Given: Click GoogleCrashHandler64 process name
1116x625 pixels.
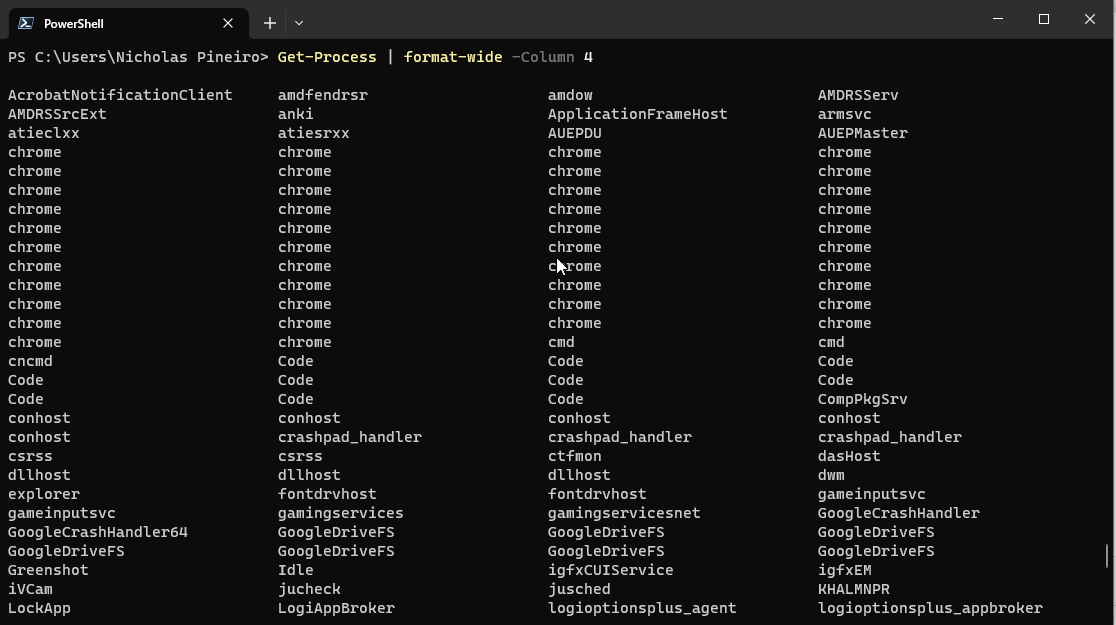Looking at the screenshot, I should [98, 532].
